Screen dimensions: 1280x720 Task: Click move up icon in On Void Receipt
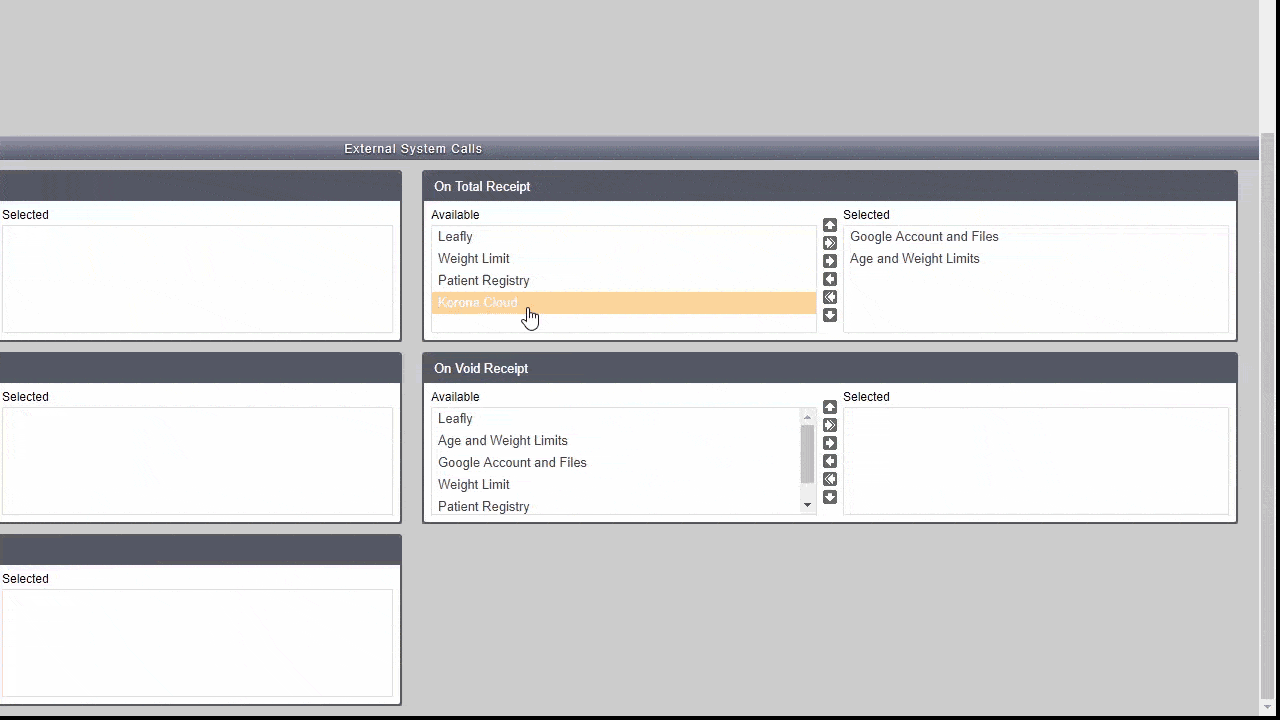click(830, 407)
